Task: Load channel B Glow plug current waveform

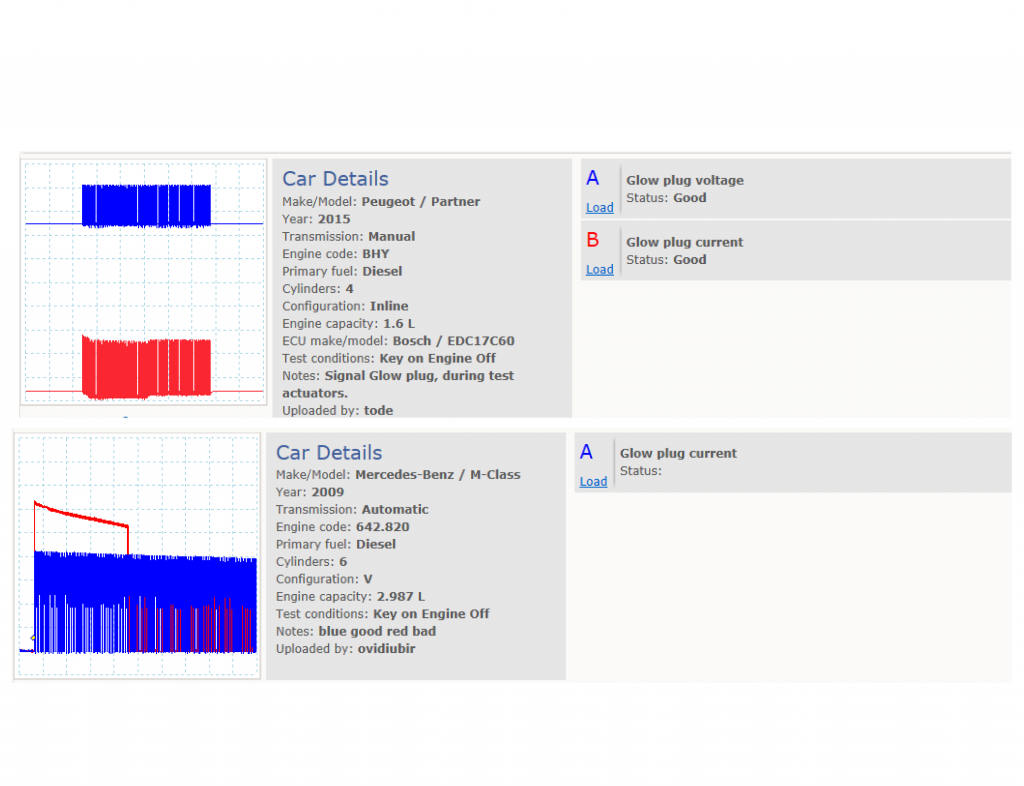Action: pos(600,270)
